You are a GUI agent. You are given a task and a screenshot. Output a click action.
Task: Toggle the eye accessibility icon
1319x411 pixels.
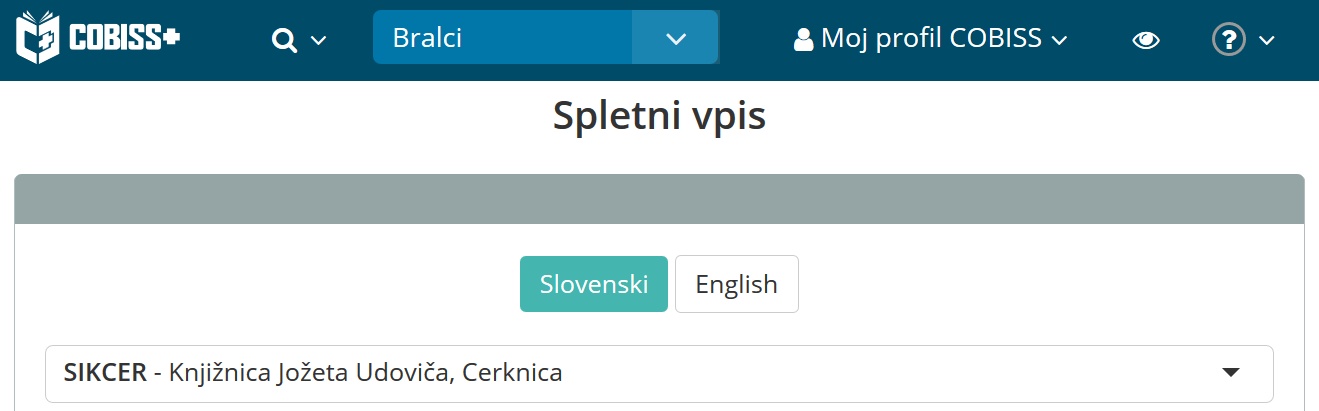1145,40
